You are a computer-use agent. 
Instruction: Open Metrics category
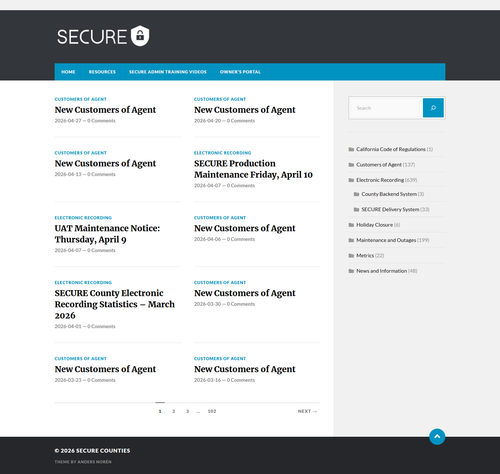(x=365, y=256)
